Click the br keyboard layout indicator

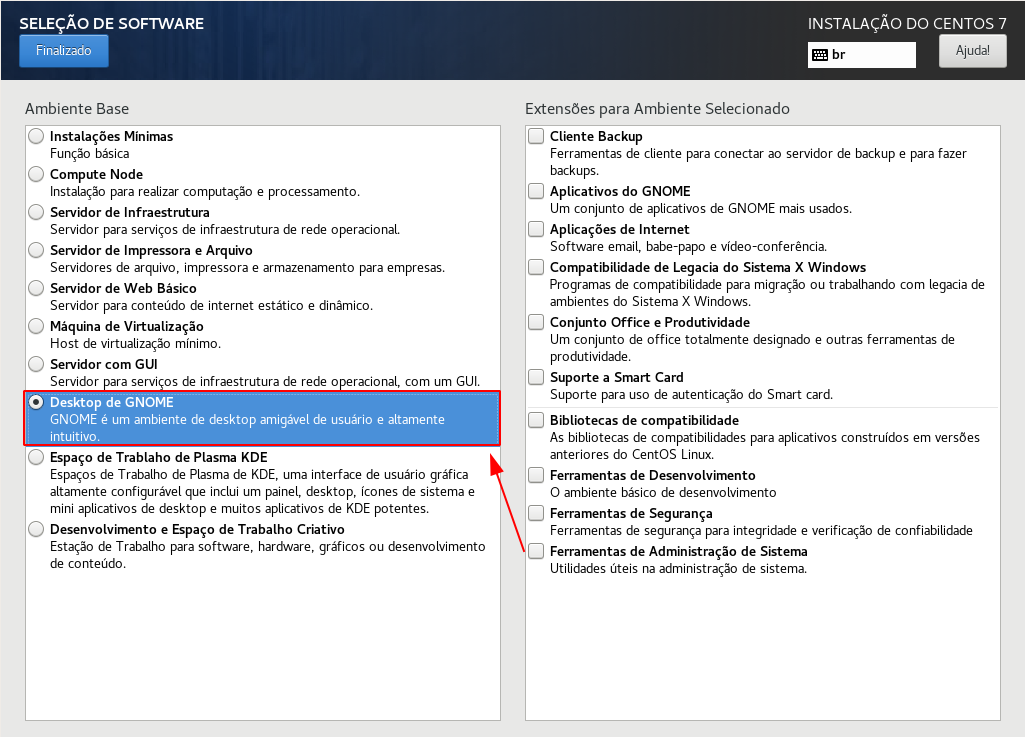coord(862,55)
